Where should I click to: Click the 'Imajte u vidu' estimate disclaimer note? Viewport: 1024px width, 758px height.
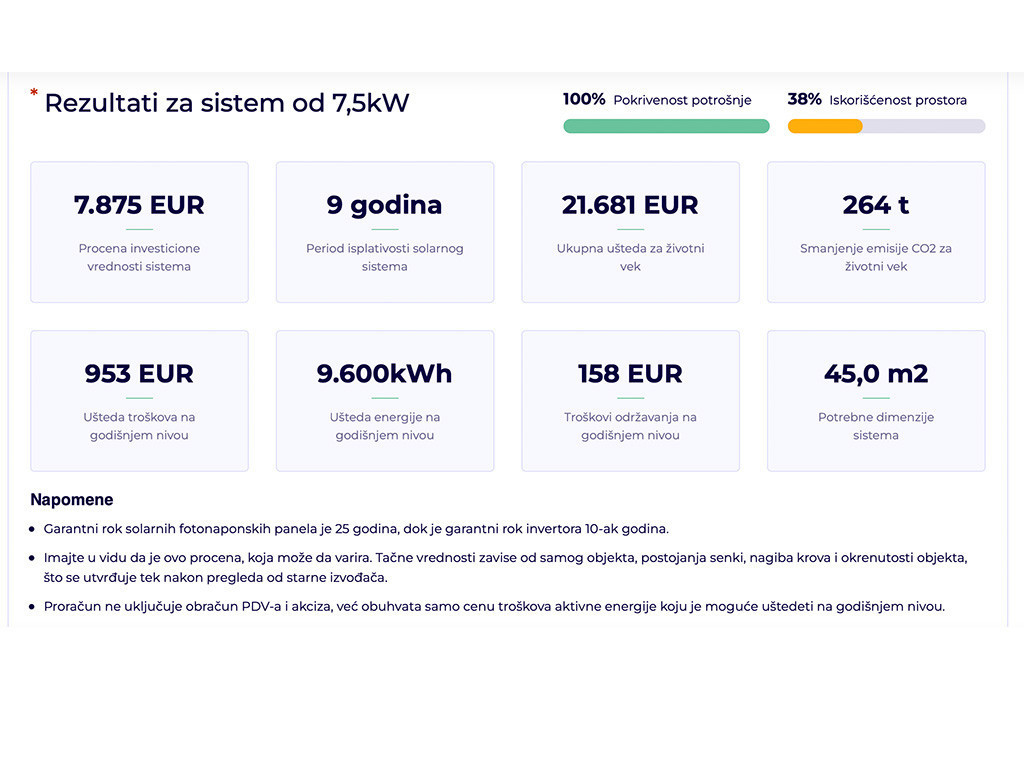(505, 567)
